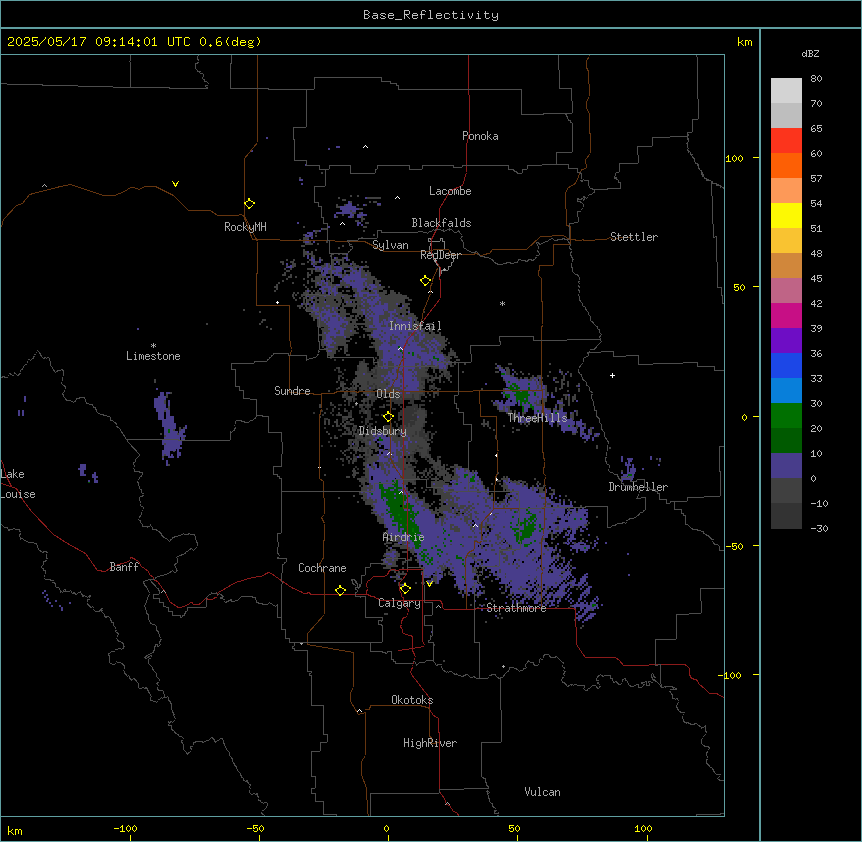Select the Innisfail label
Screen dimensions: 862x842
tap(415, 326)
